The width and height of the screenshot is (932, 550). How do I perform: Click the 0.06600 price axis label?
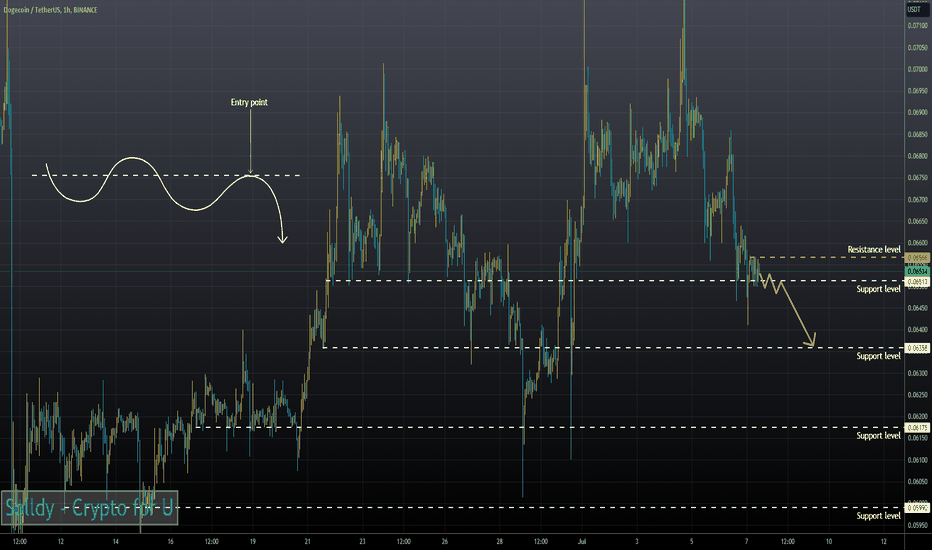click(917, 243)
